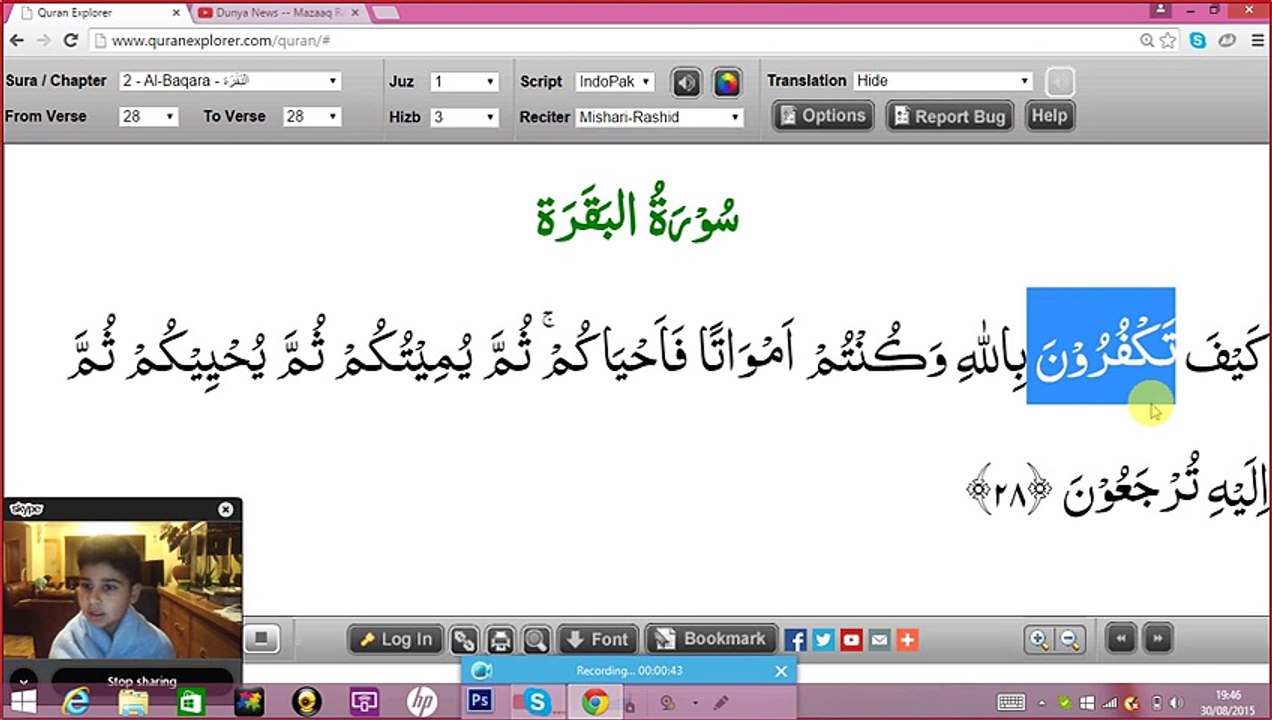
Task: Share via email envelope icon
Action: coord(880,640)
